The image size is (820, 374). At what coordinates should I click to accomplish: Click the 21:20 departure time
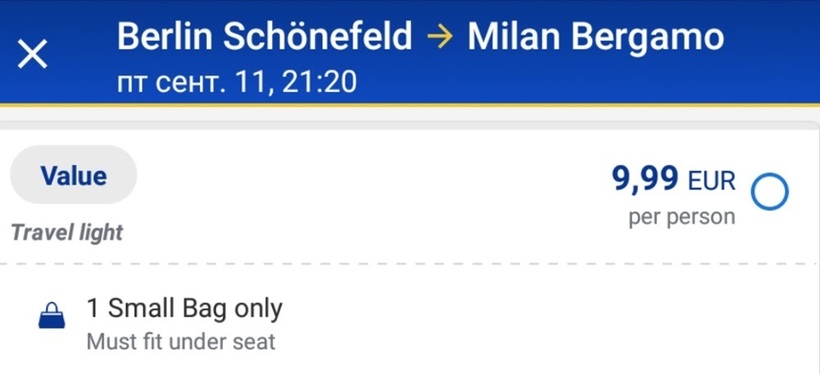(320, 82)
